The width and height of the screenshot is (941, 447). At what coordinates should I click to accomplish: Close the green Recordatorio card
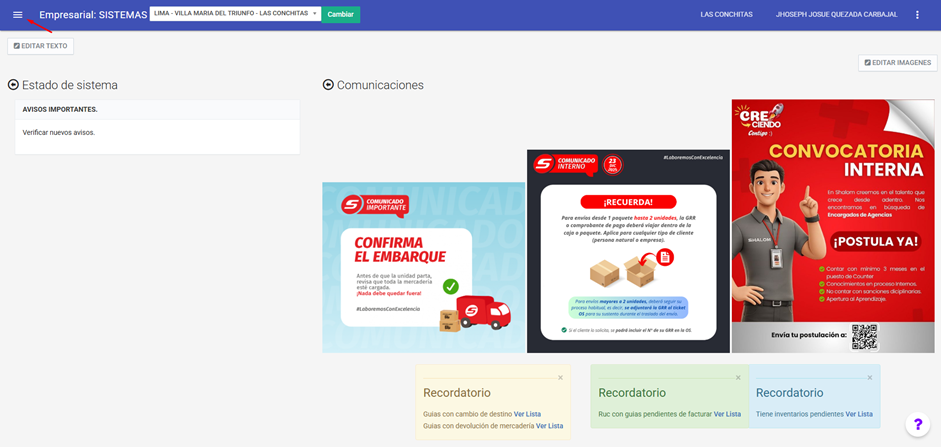[x=738, y=377]
